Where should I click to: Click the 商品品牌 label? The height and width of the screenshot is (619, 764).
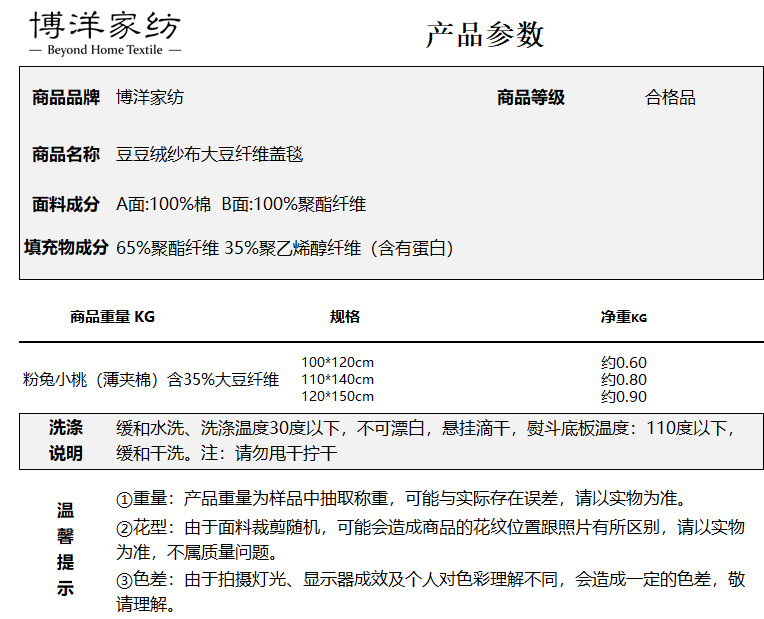coord(66,97)
